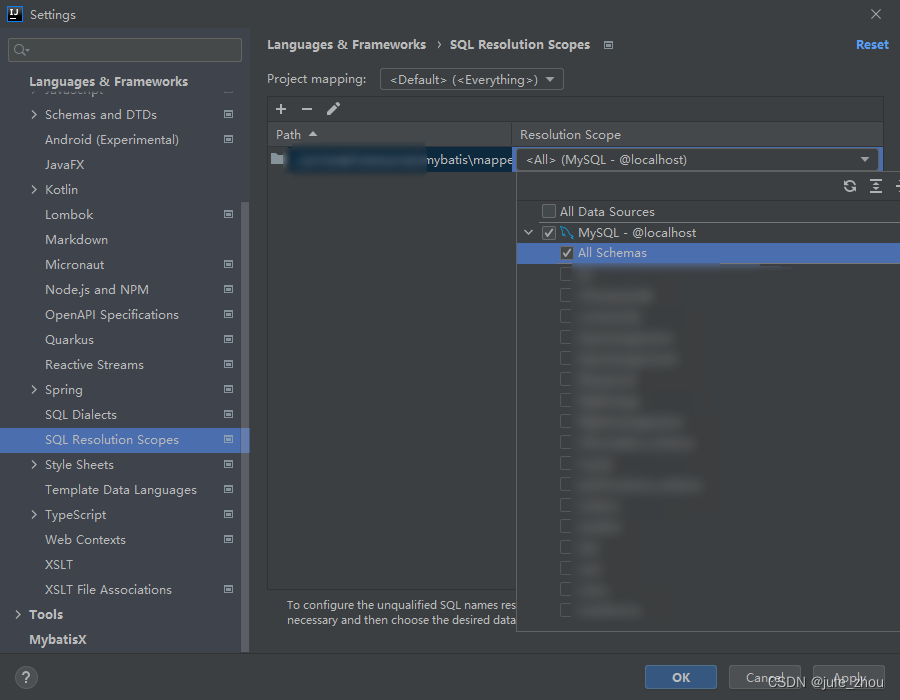Click the Reset link
Viewport: 900px width, 700px height.
(872, 45)
